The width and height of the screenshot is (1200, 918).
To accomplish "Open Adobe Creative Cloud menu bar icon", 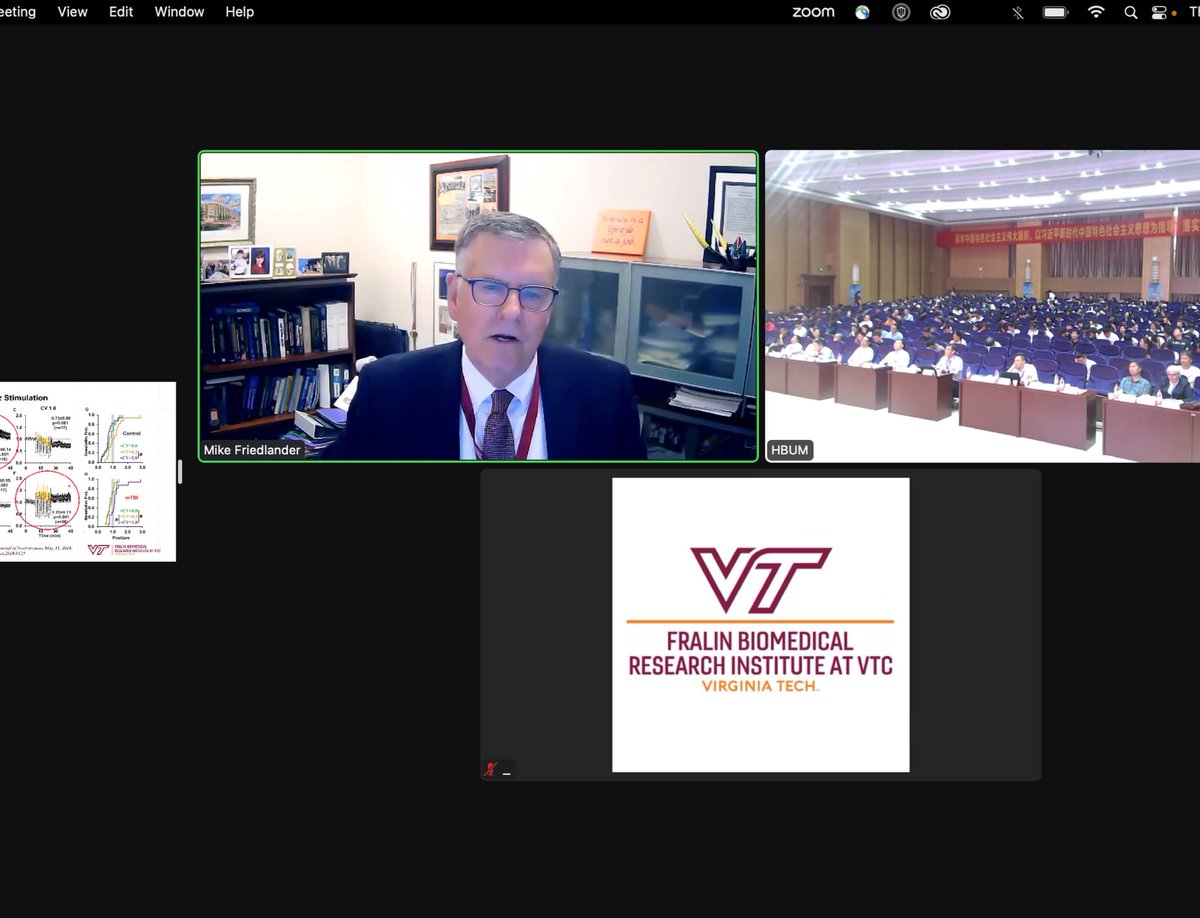I will point(940,12).
